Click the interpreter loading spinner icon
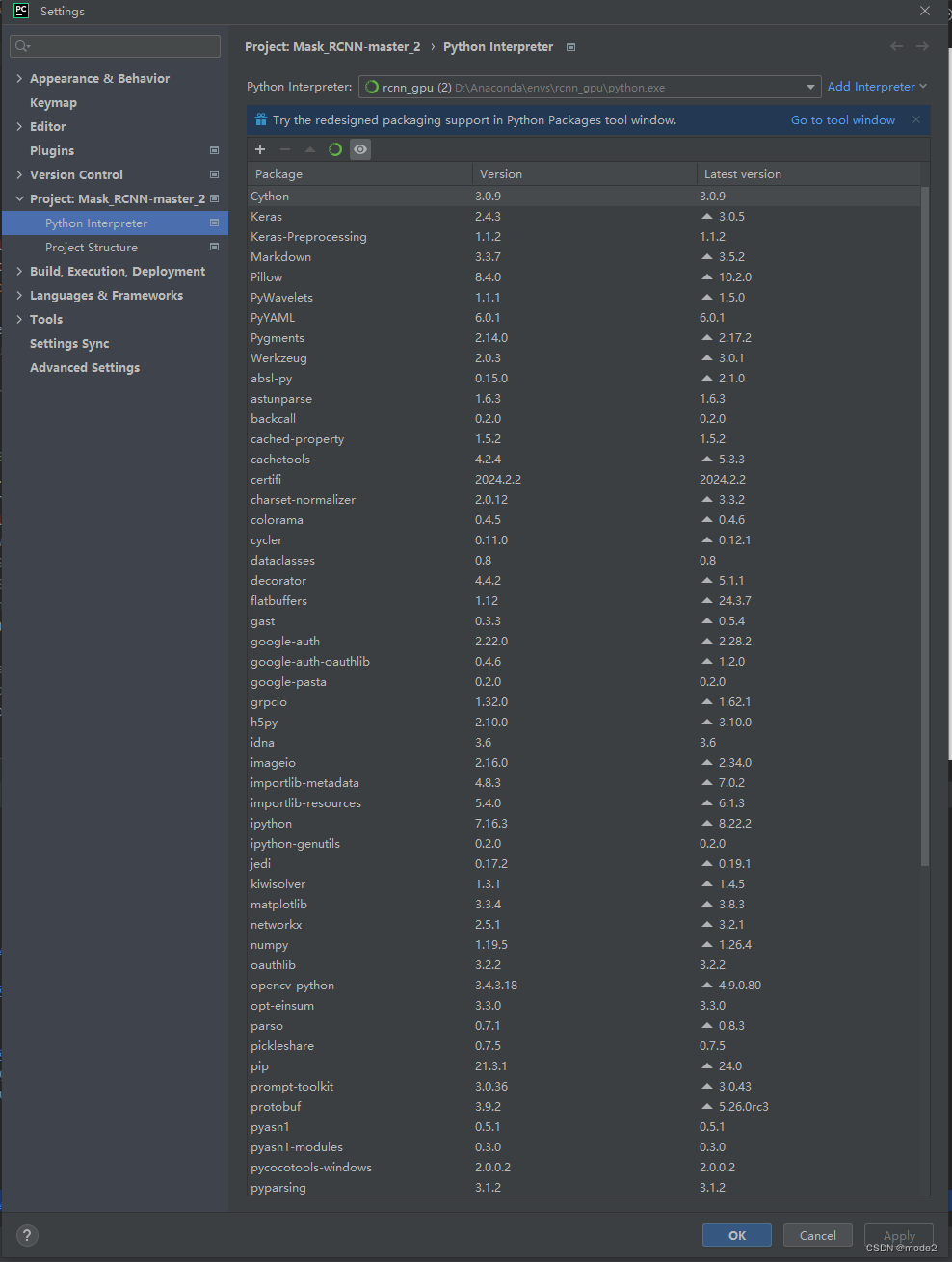Image resolution: width=952 pixels, height=1262 pixels. pyautogui.click(x=372, y=87)
